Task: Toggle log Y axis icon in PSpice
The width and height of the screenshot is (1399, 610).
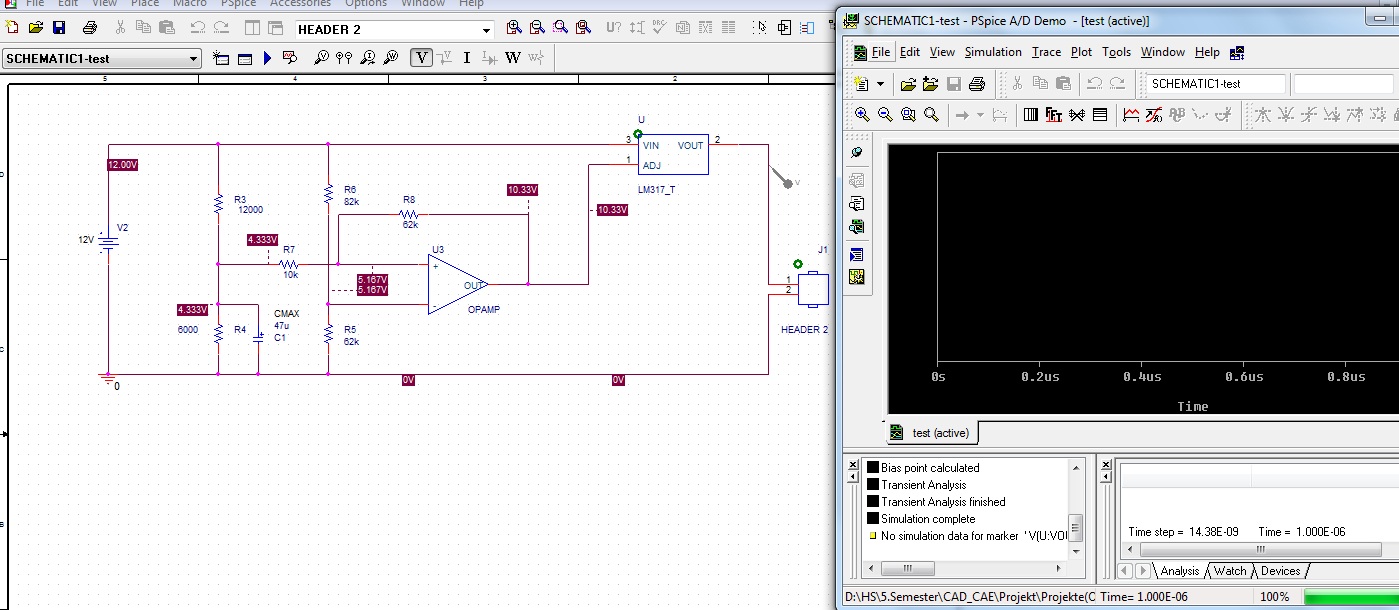Action: [1100, 115]
